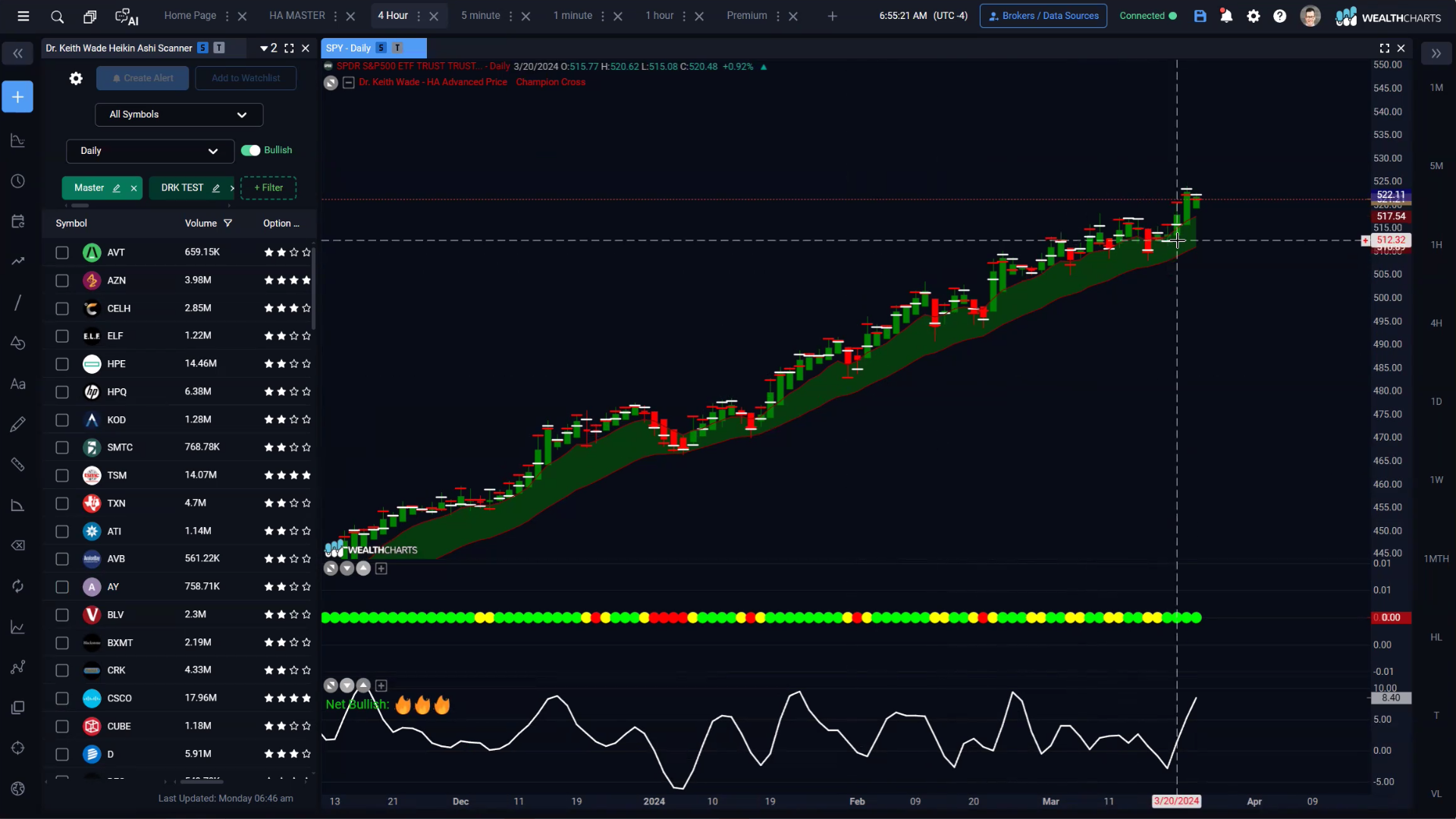
Task: Click the eraser delete tool in sidebar
Action: [x=17, y=545]
